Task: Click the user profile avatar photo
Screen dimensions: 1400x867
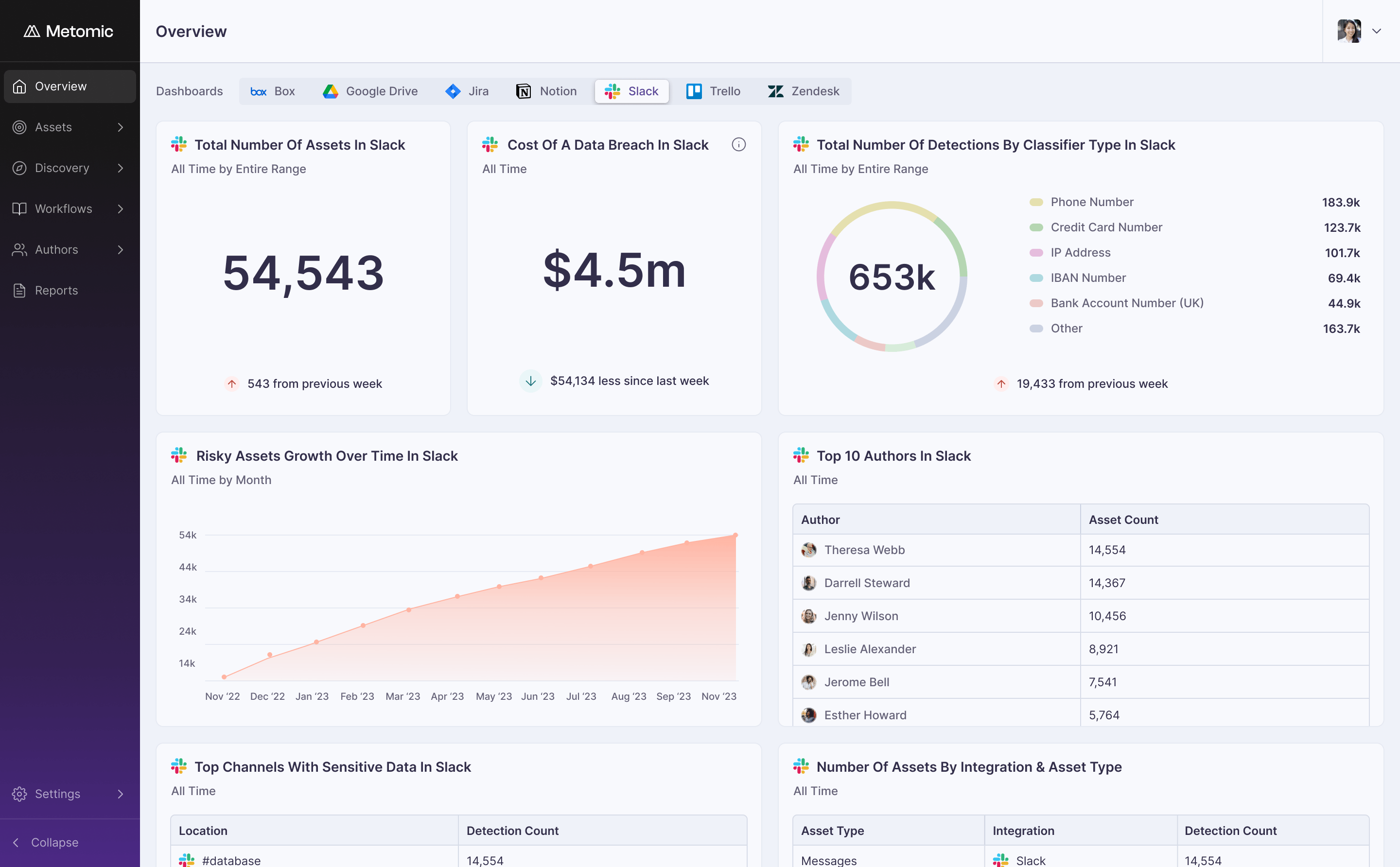Action: click(1349, 31)
